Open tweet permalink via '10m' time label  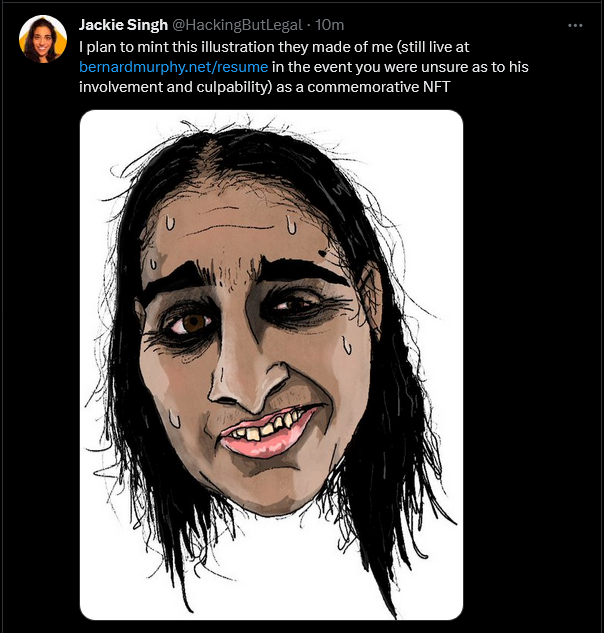pyautogui.click(x=329, y=25)
